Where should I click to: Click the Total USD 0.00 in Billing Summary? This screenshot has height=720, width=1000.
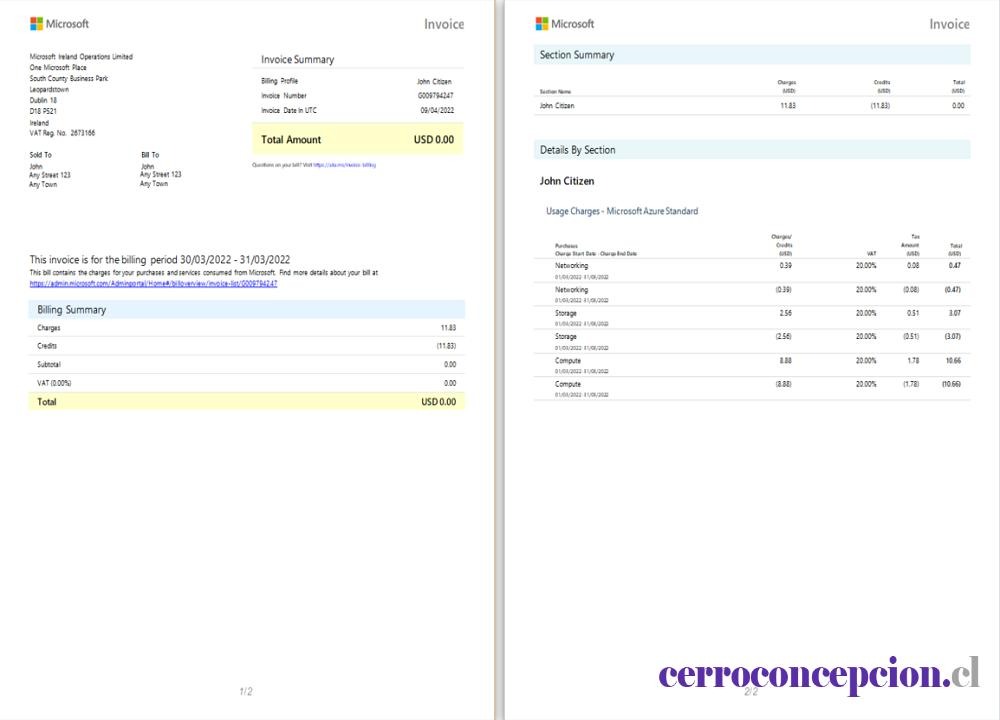(438, 402)
